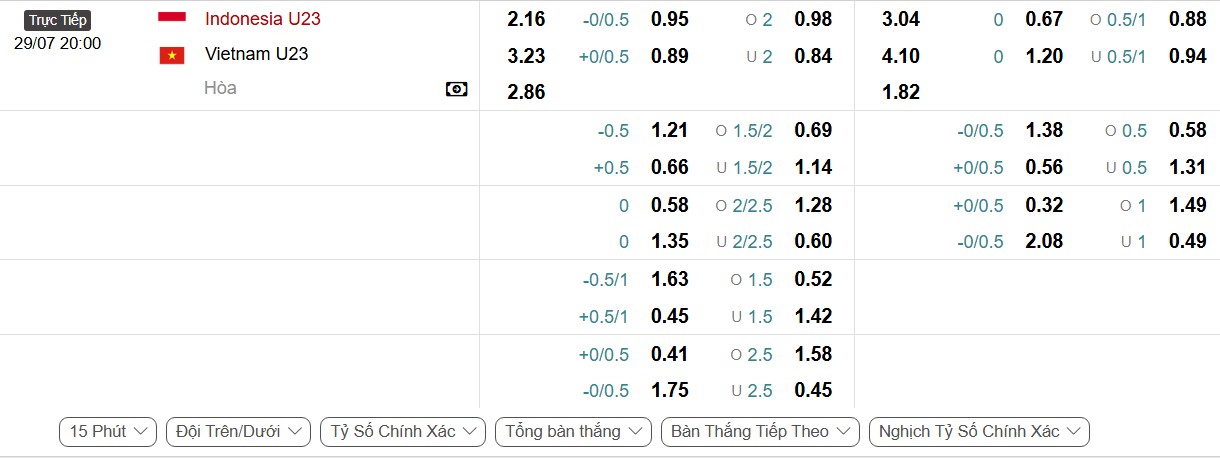Image resolution: width=1220 pixels, height=458 pixels.
Task: Expand the 15 Phút dropdown
Action: pyautogui.click(x=108, y=432)
